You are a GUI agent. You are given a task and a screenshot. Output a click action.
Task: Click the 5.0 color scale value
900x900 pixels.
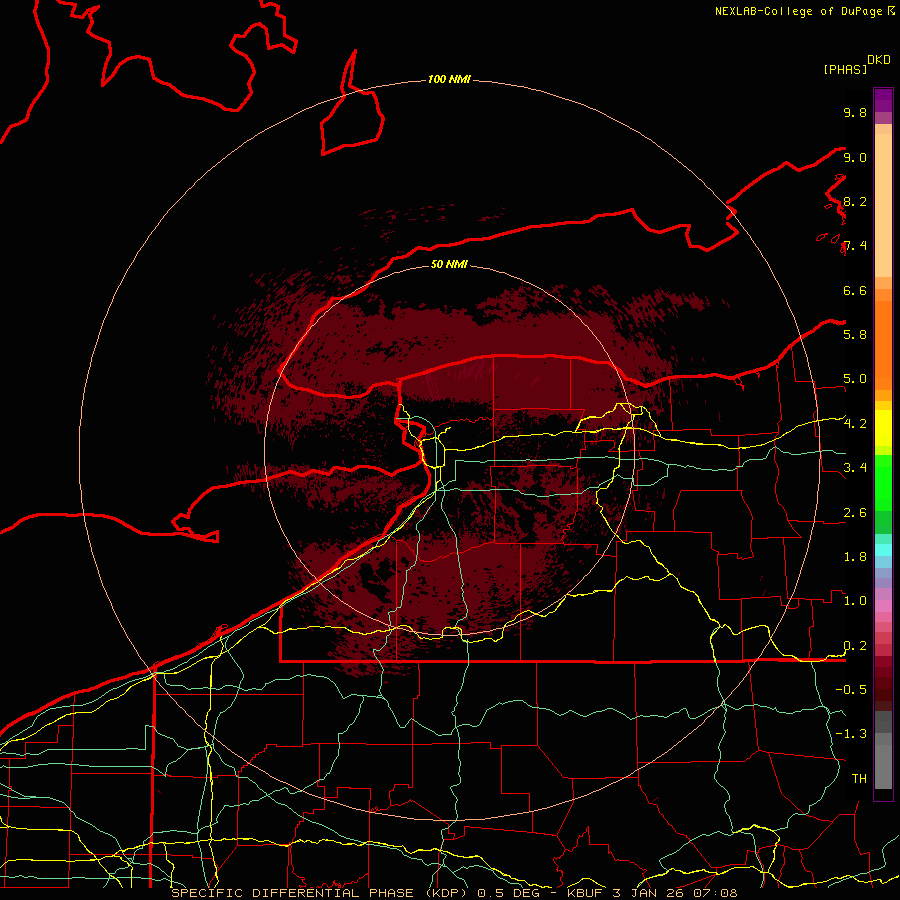[855, 379]
